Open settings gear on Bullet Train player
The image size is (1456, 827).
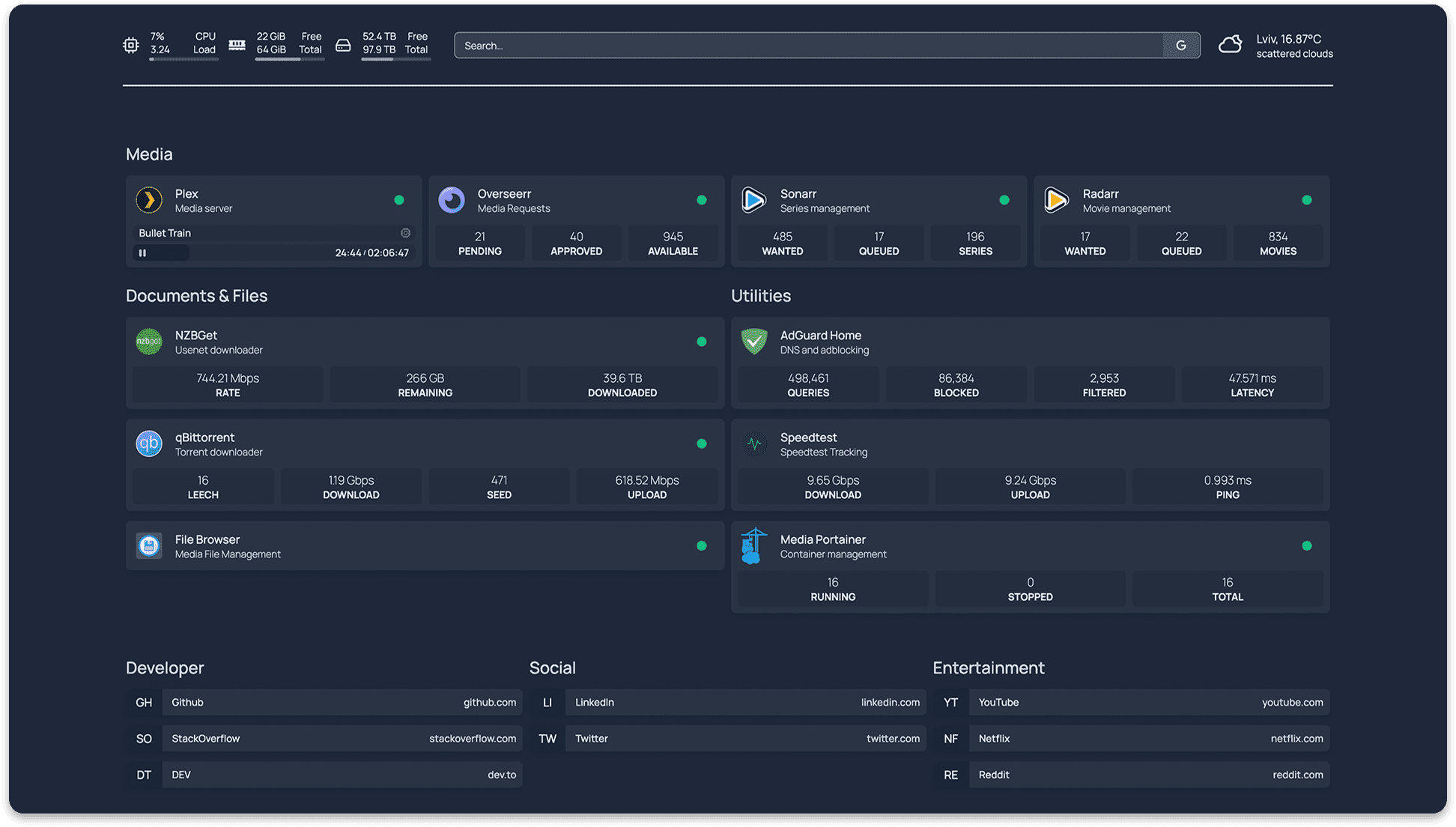[x=405, y=233]
